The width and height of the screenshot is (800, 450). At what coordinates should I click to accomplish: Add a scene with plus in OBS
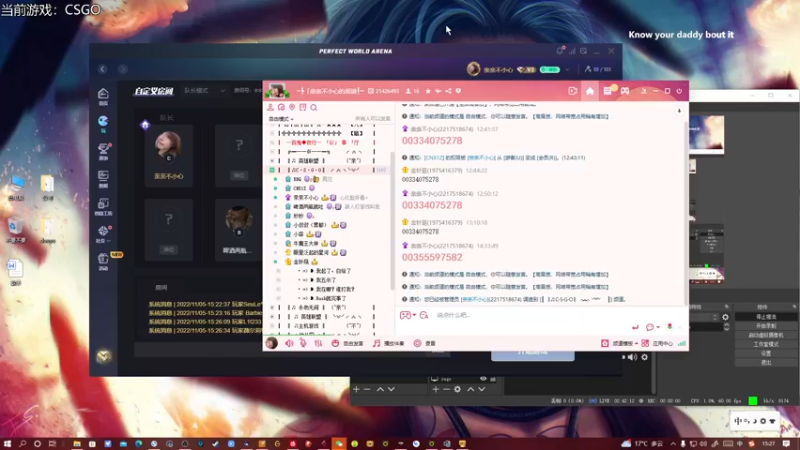pyautogui.click(x=356, y=389)
